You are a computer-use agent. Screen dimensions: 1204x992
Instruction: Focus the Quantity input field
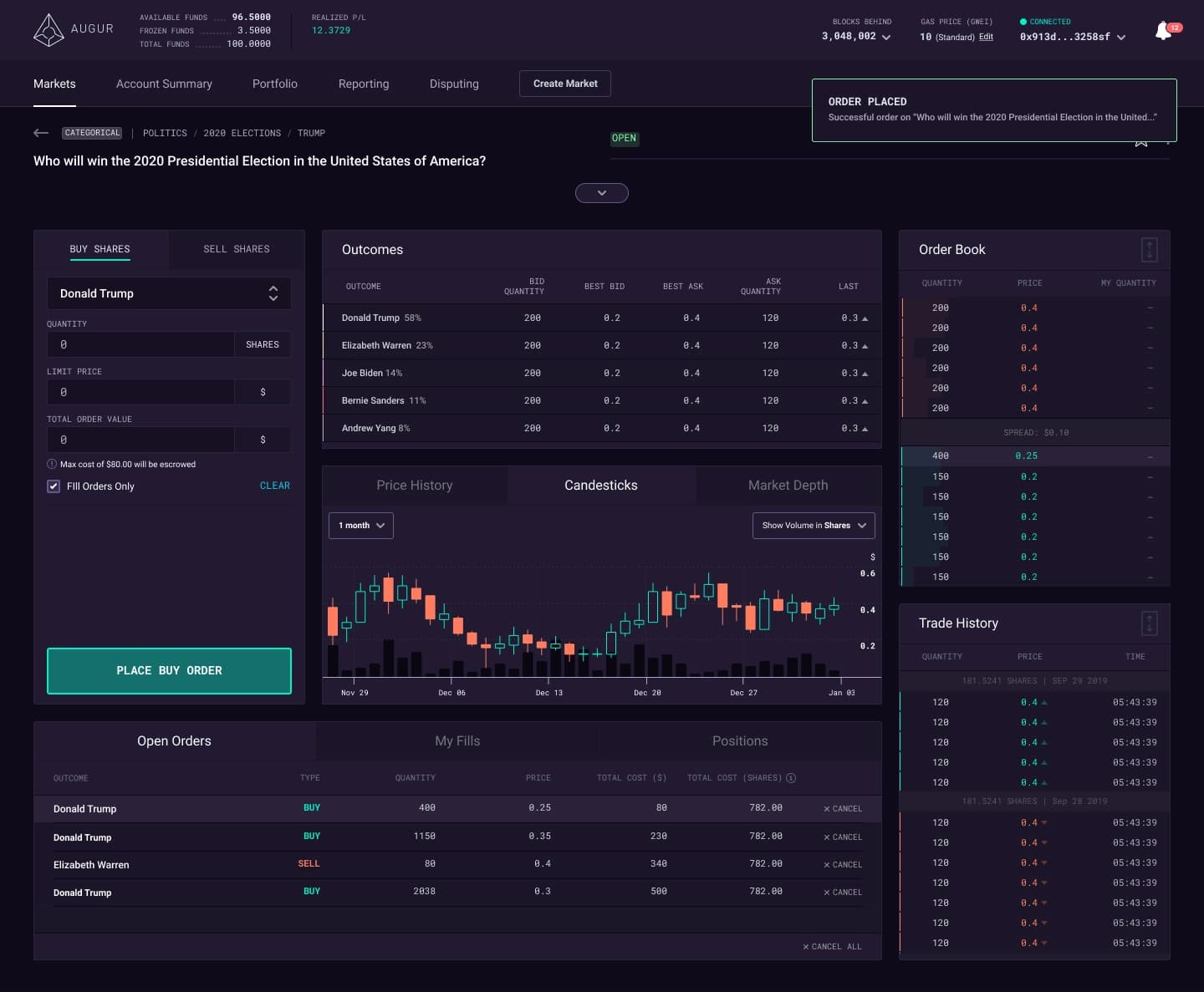140,344
